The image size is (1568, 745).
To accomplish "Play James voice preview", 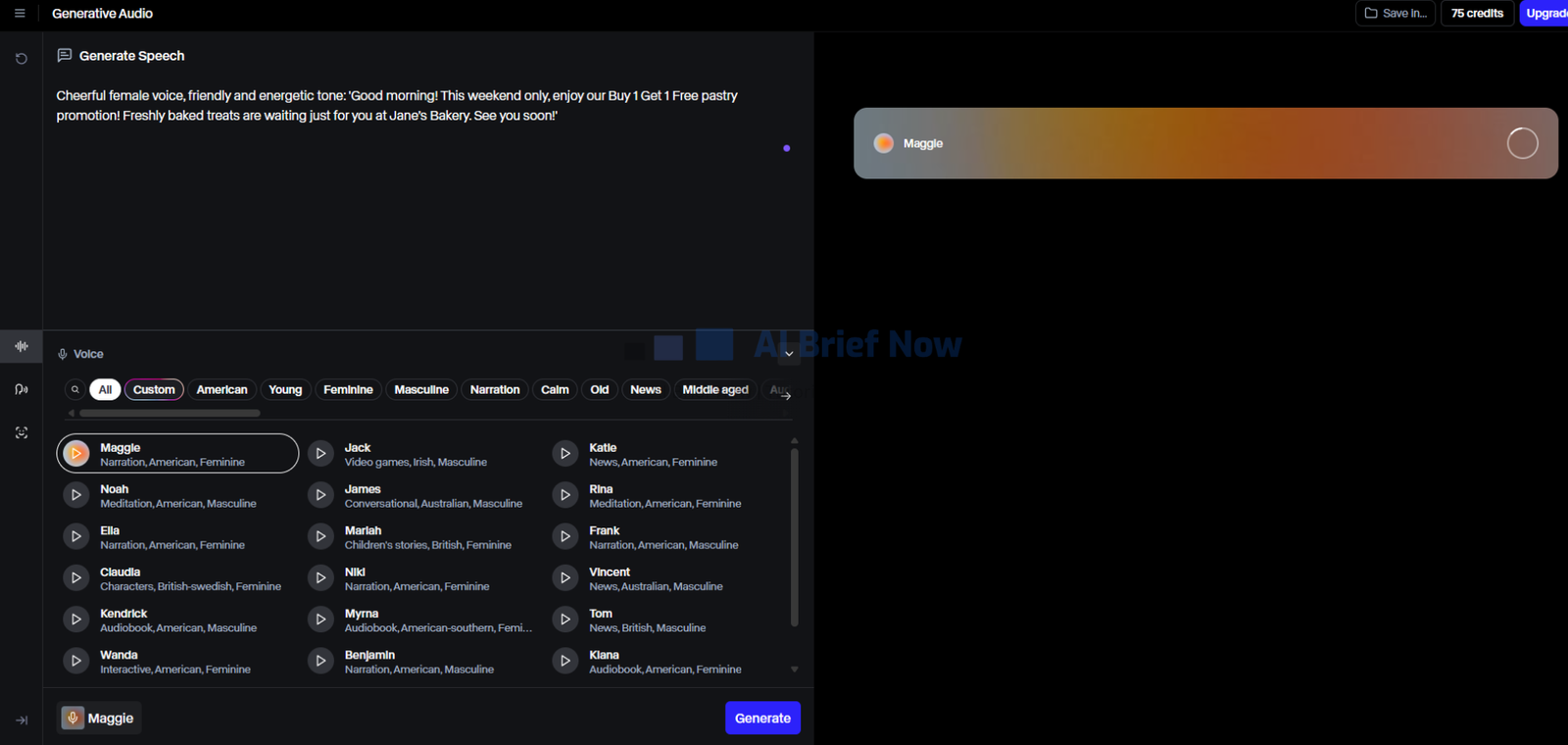I will [x=320, y=495].
